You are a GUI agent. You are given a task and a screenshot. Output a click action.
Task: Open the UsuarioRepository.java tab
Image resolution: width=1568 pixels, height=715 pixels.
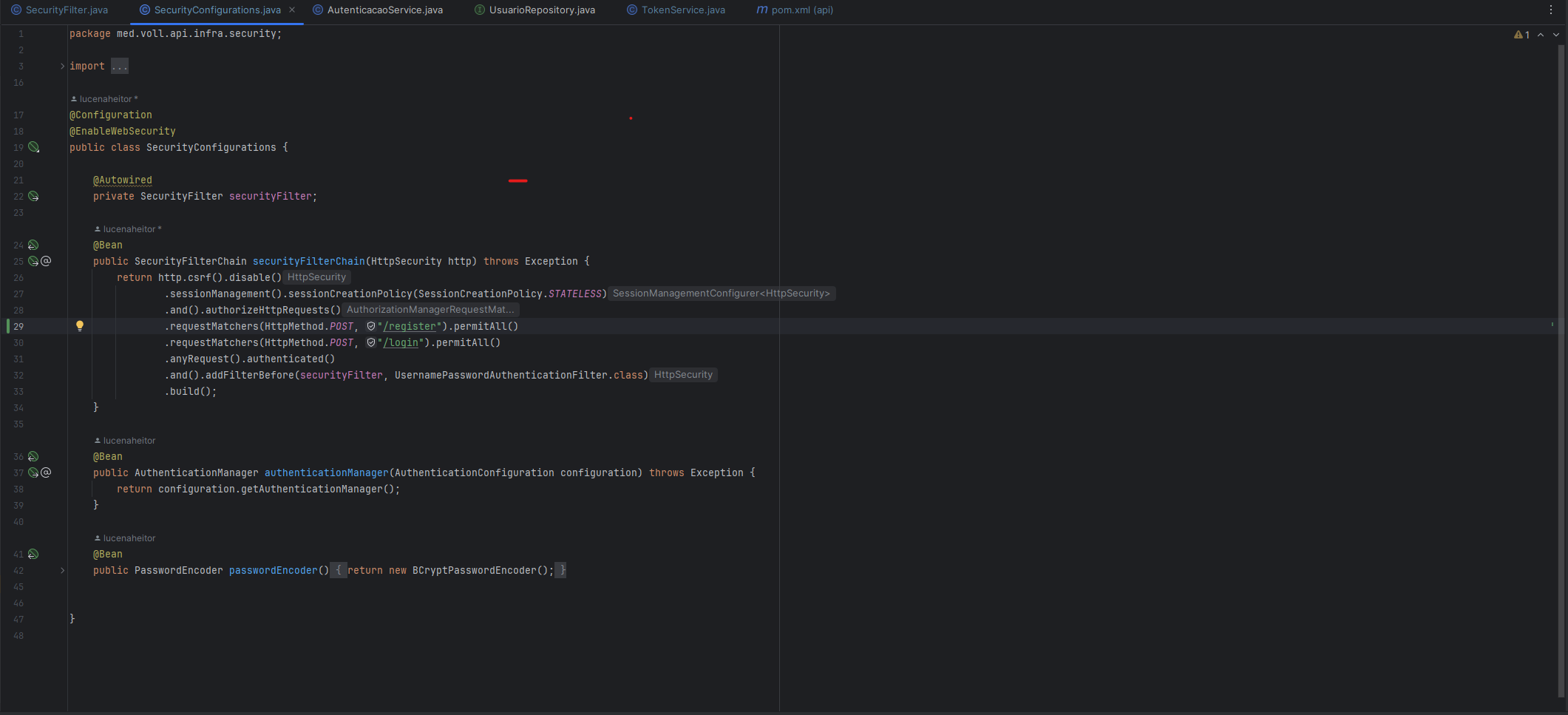click(534, 10)
